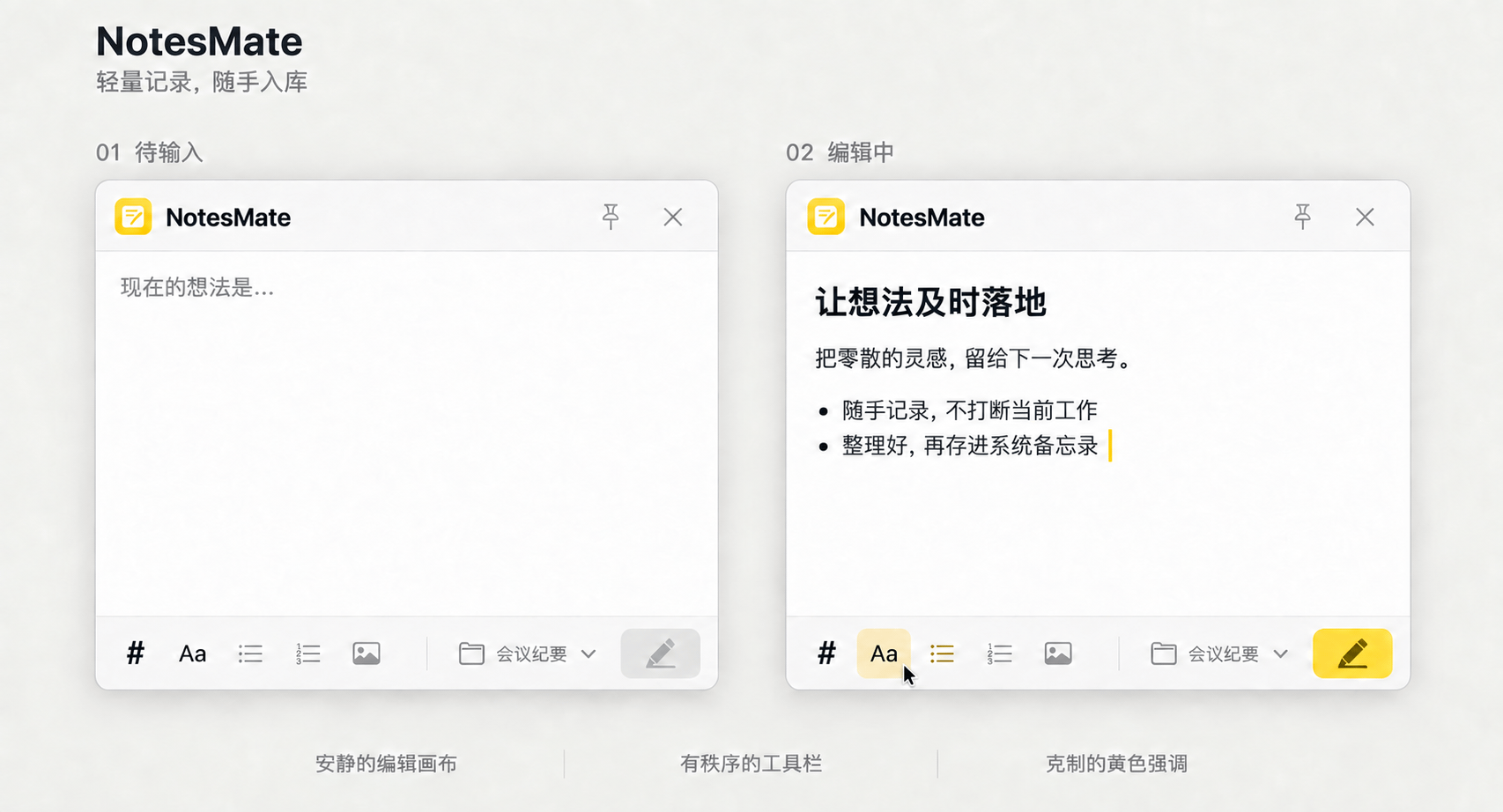
Task: Add an image in the 待输入 panel
Action: coord(366,653)
